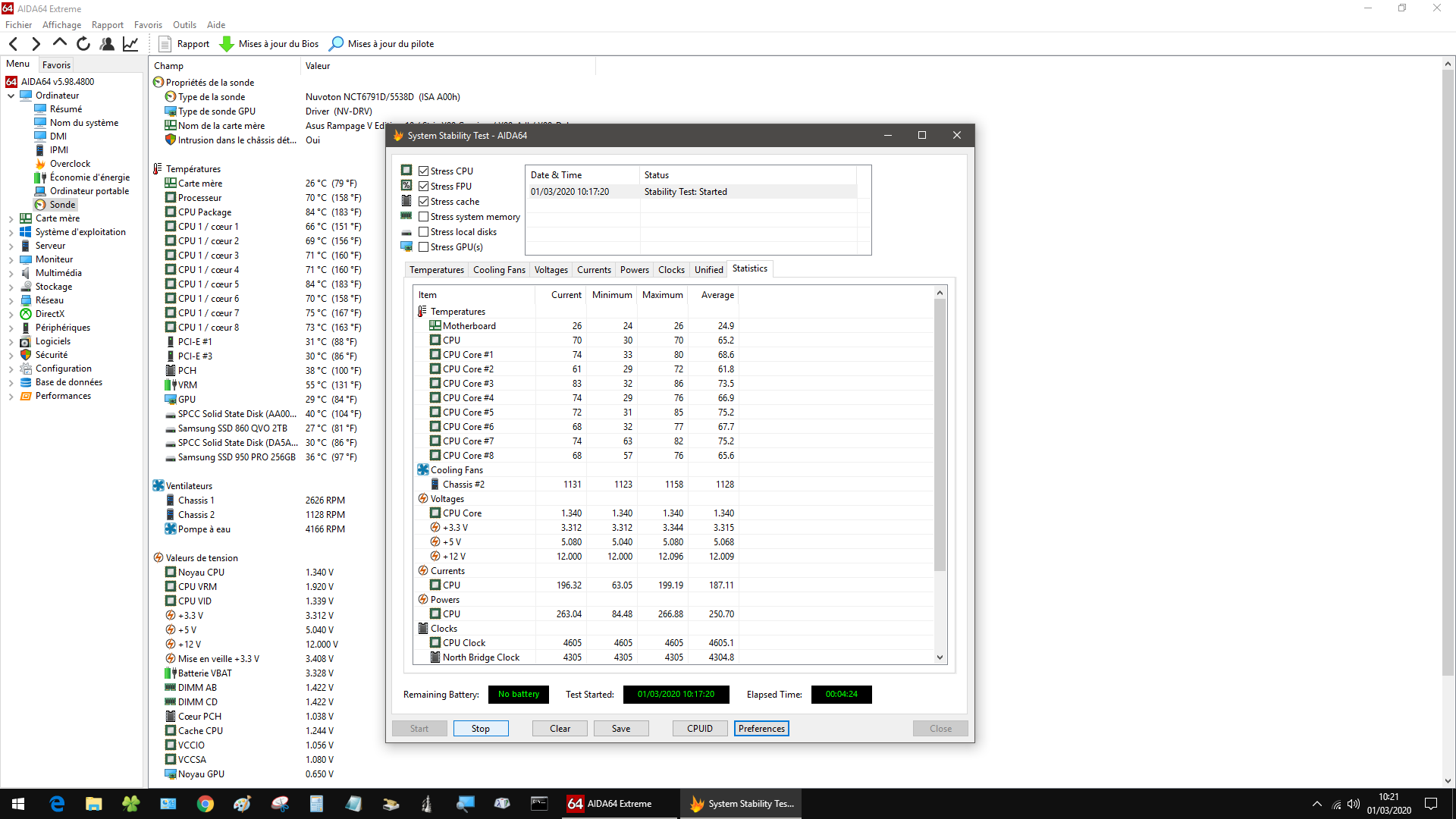Viewport: 1456px width, 819px height.
Task: Expand the Carte mère tree node
Action: 10,218
